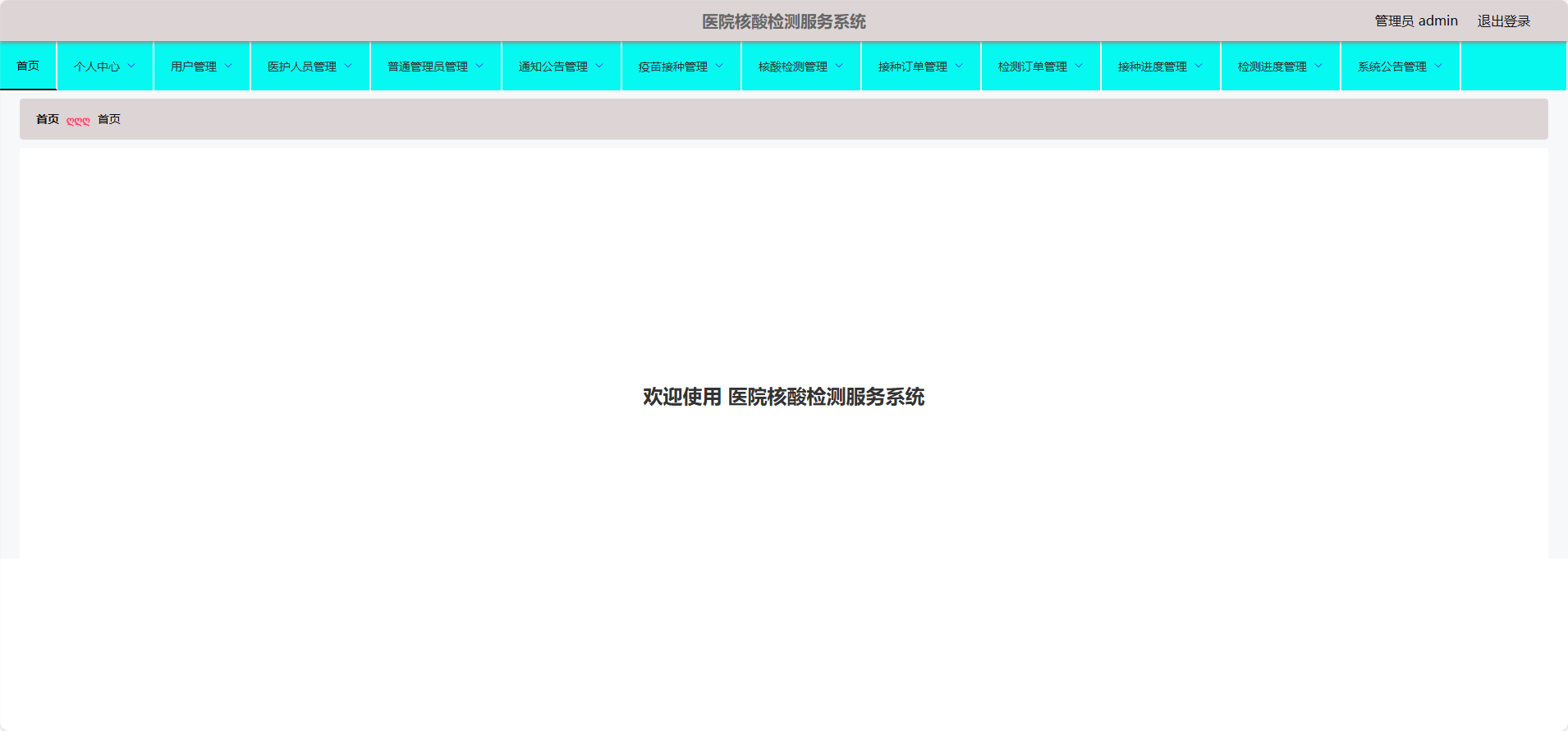Open the 首页 menu tab
Screen dimensions: 1568x731
click(x=28, y=66)
